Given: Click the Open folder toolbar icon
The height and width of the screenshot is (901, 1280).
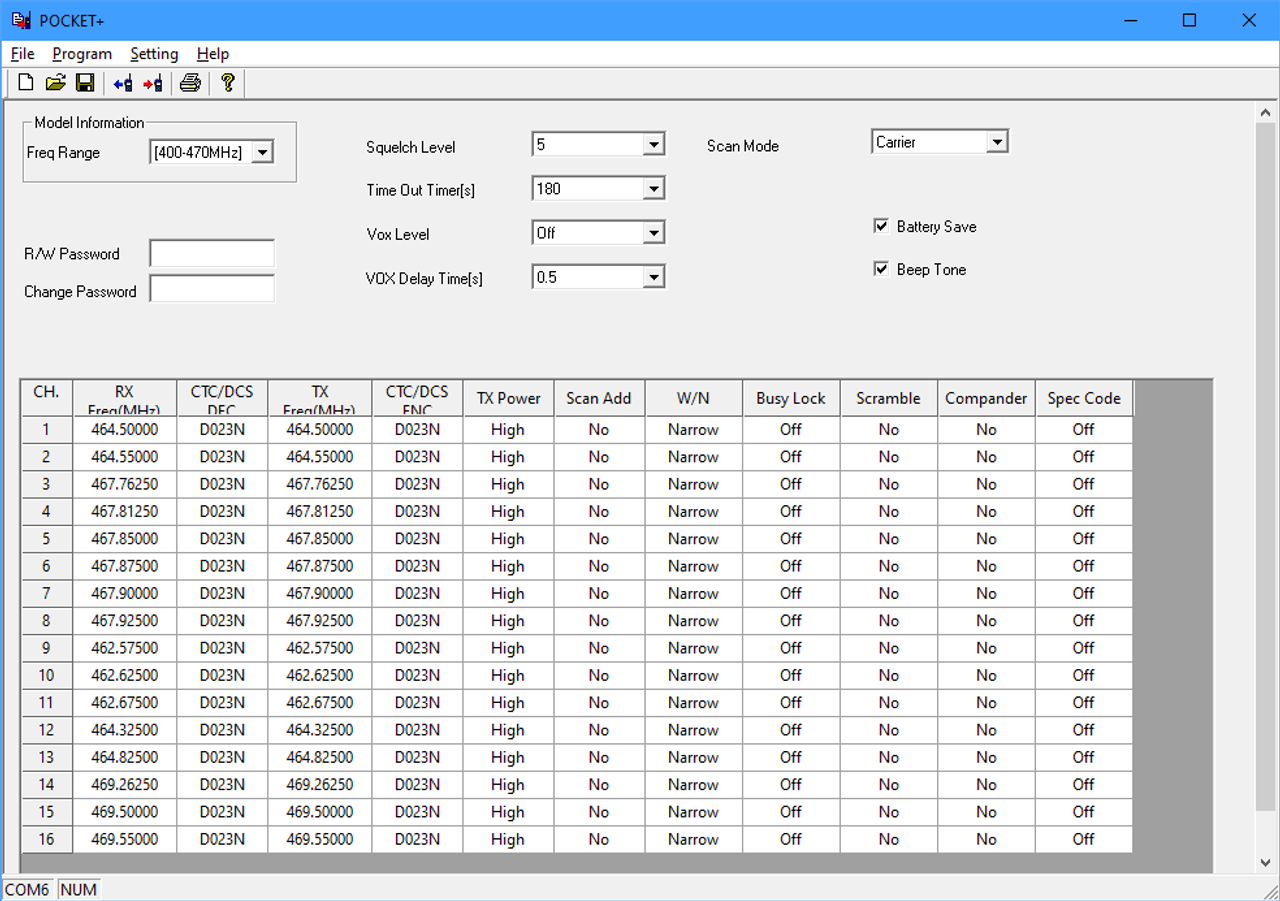Looking at the screenshot, I should pyautogui.click(x=55, y=83).
